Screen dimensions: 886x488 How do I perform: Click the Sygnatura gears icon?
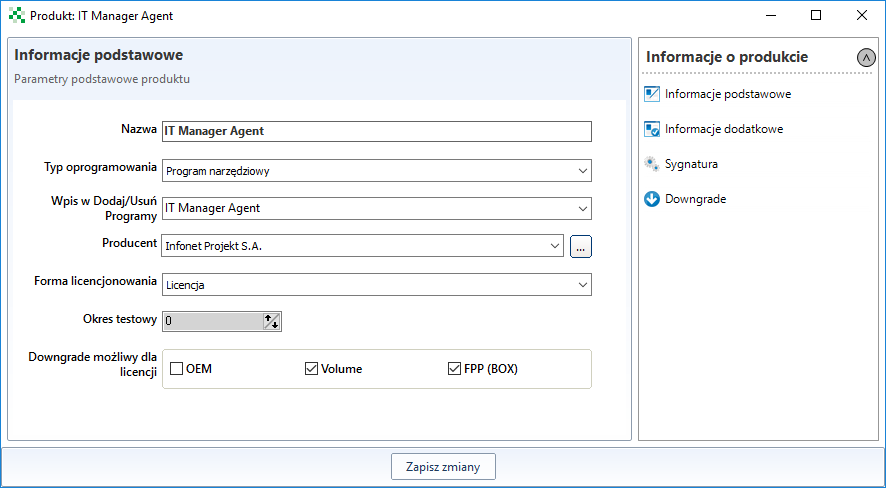pyautogui.click(x=652, y=164)
